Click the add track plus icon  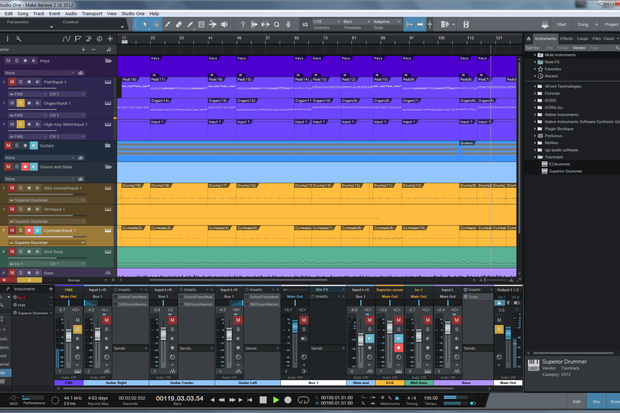point(110,39)
